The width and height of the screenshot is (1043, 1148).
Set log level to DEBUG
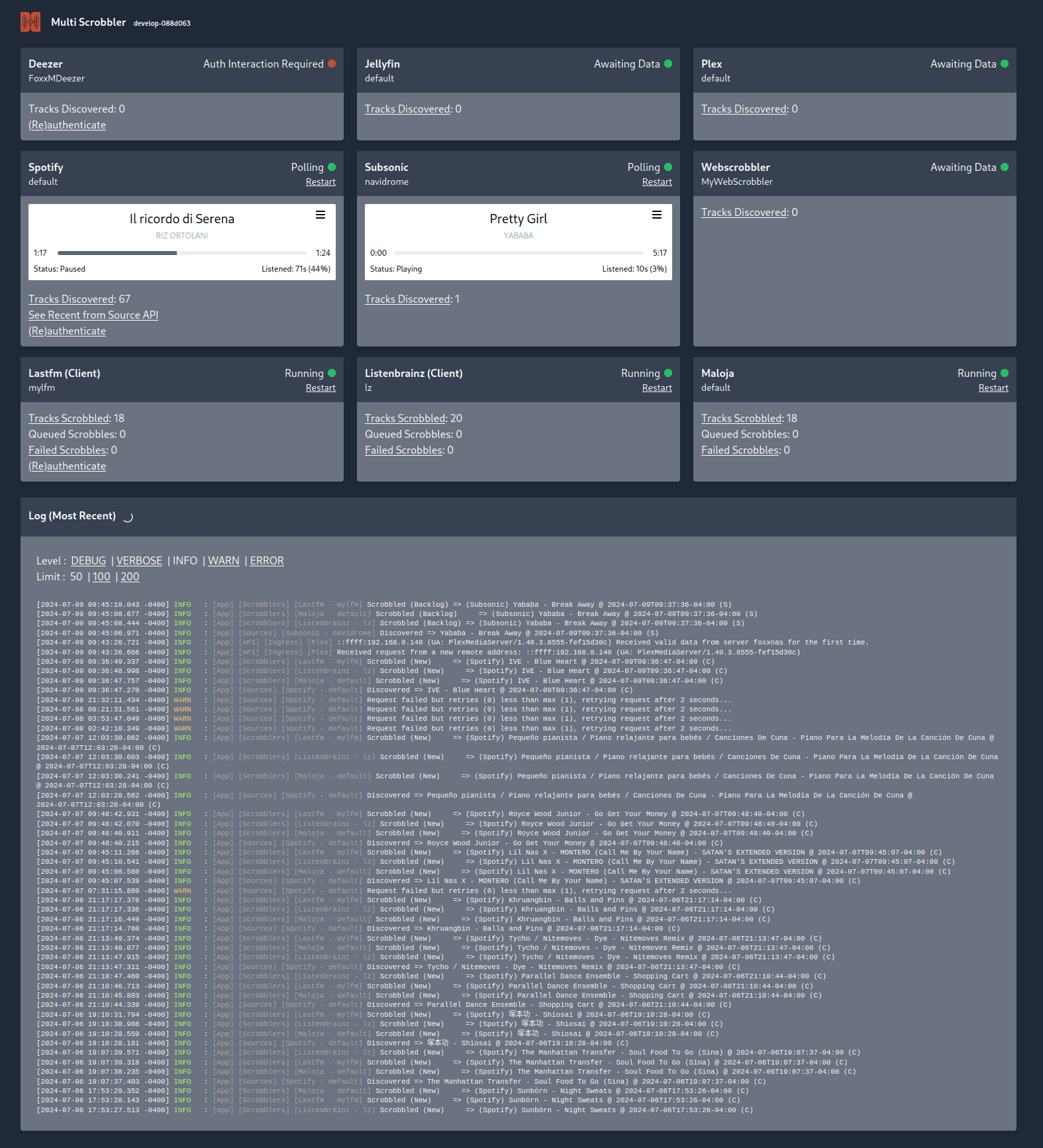(89, 560)
